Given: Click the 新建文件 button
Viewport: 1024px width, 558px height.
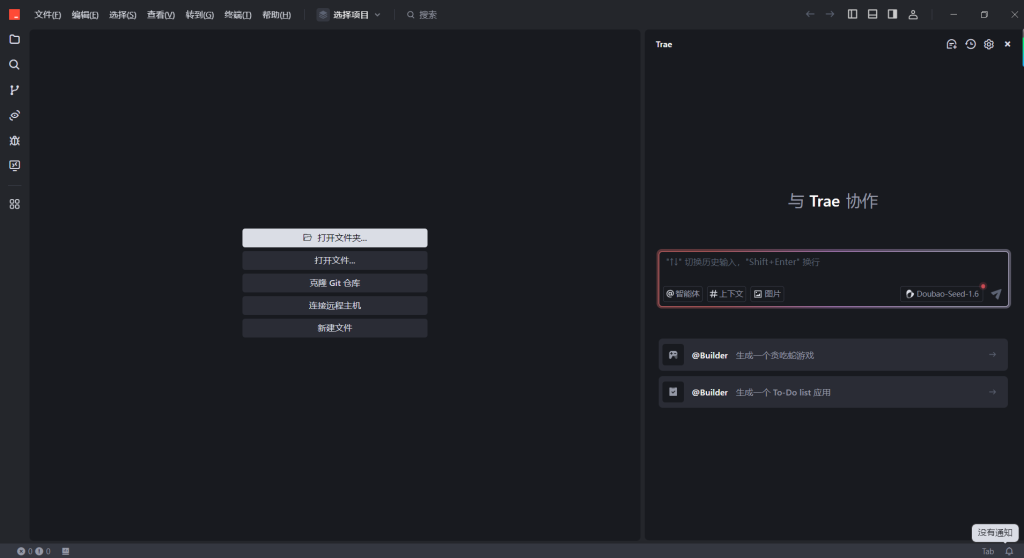Looking at the screenshot, I should pos(335,328).
